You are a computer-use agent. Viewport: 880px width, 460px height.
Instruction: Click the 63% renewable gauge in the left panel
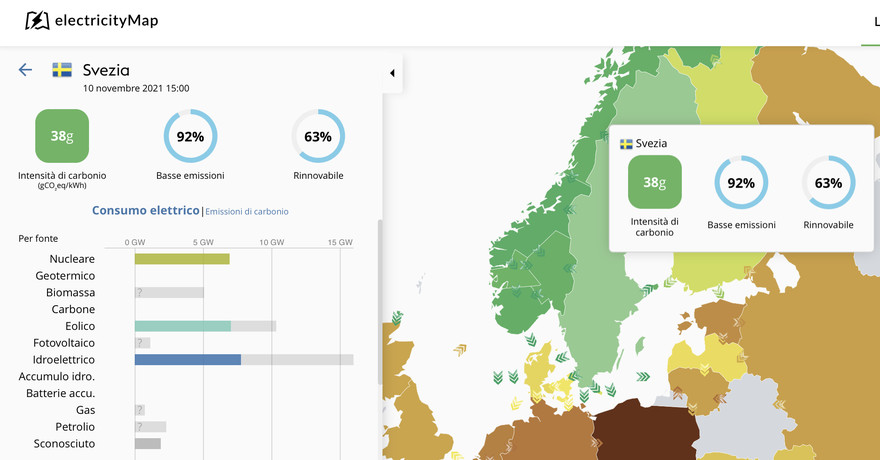point(318,136)
